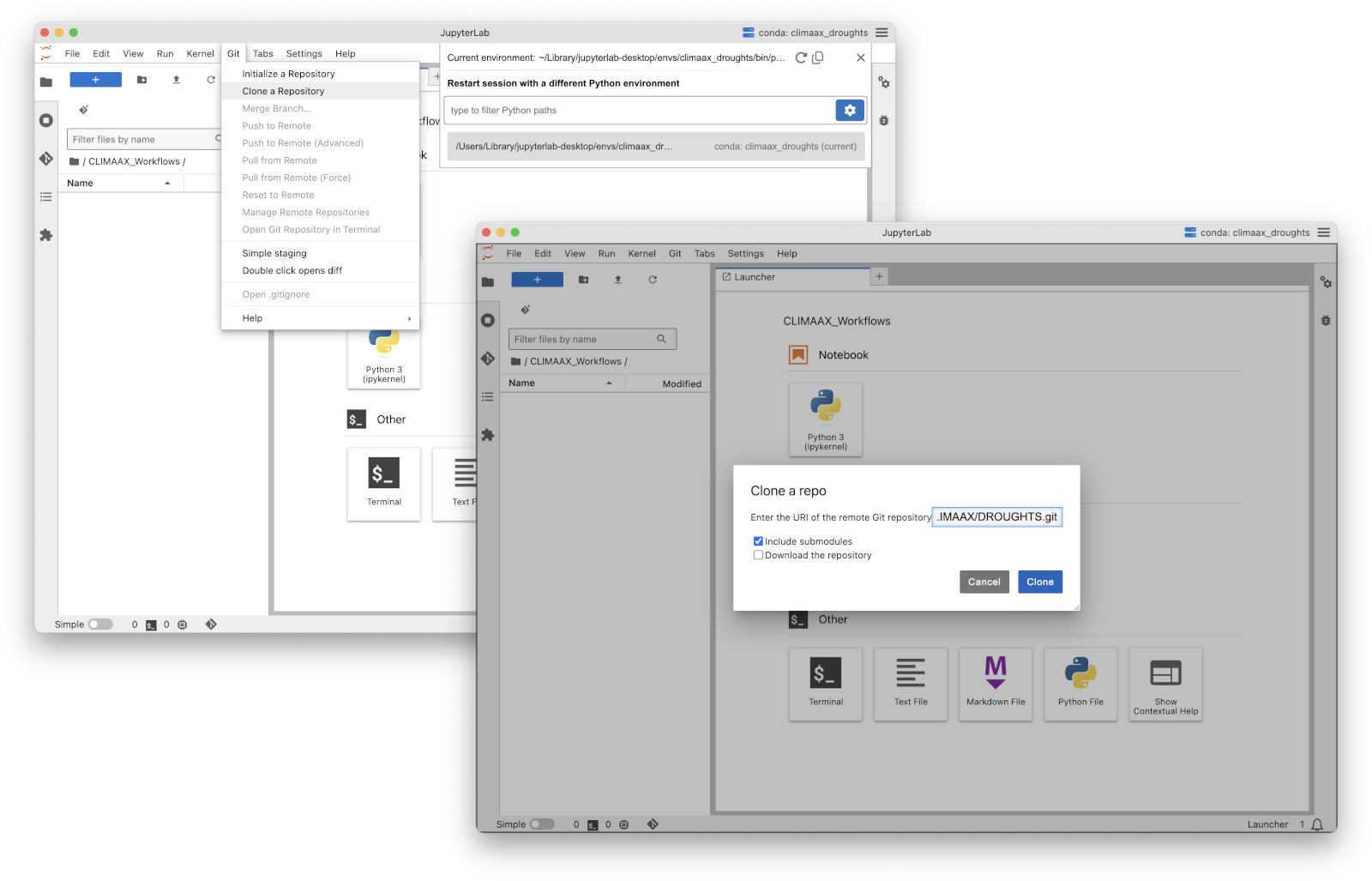Open Git sidebar tab in back window
This screenshot has width=1372, height=881.
pos(46,159)
